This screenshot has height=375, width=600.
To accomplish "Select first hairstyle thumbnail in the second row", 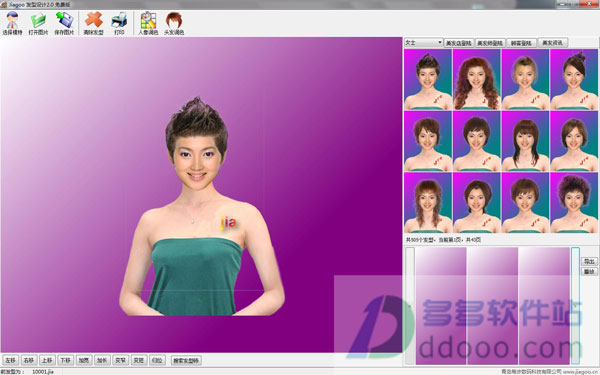I will (428, 141).
